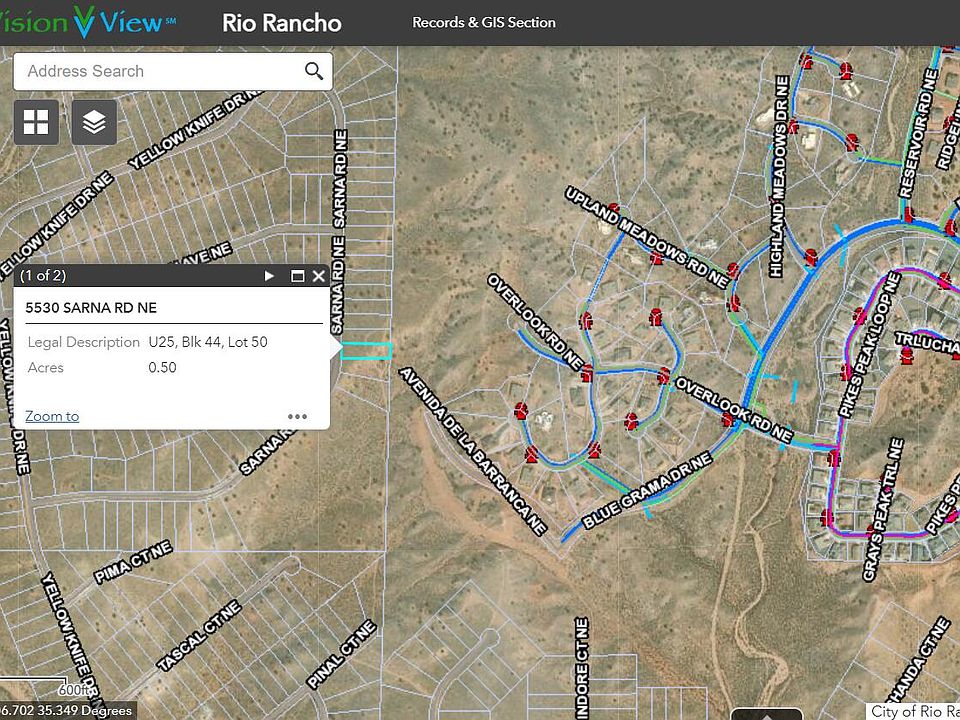The image size is (960, 720).
Task: Click the (1 of 2) popup counter
Action: pos(43,276)
